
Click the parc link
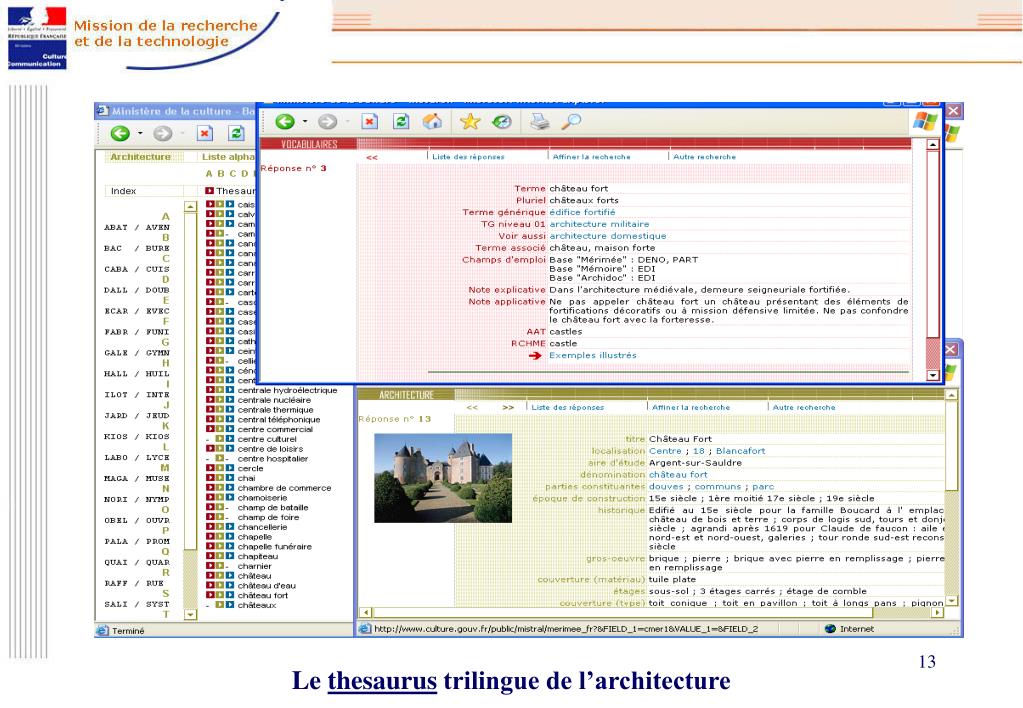(x=763, y=487)
